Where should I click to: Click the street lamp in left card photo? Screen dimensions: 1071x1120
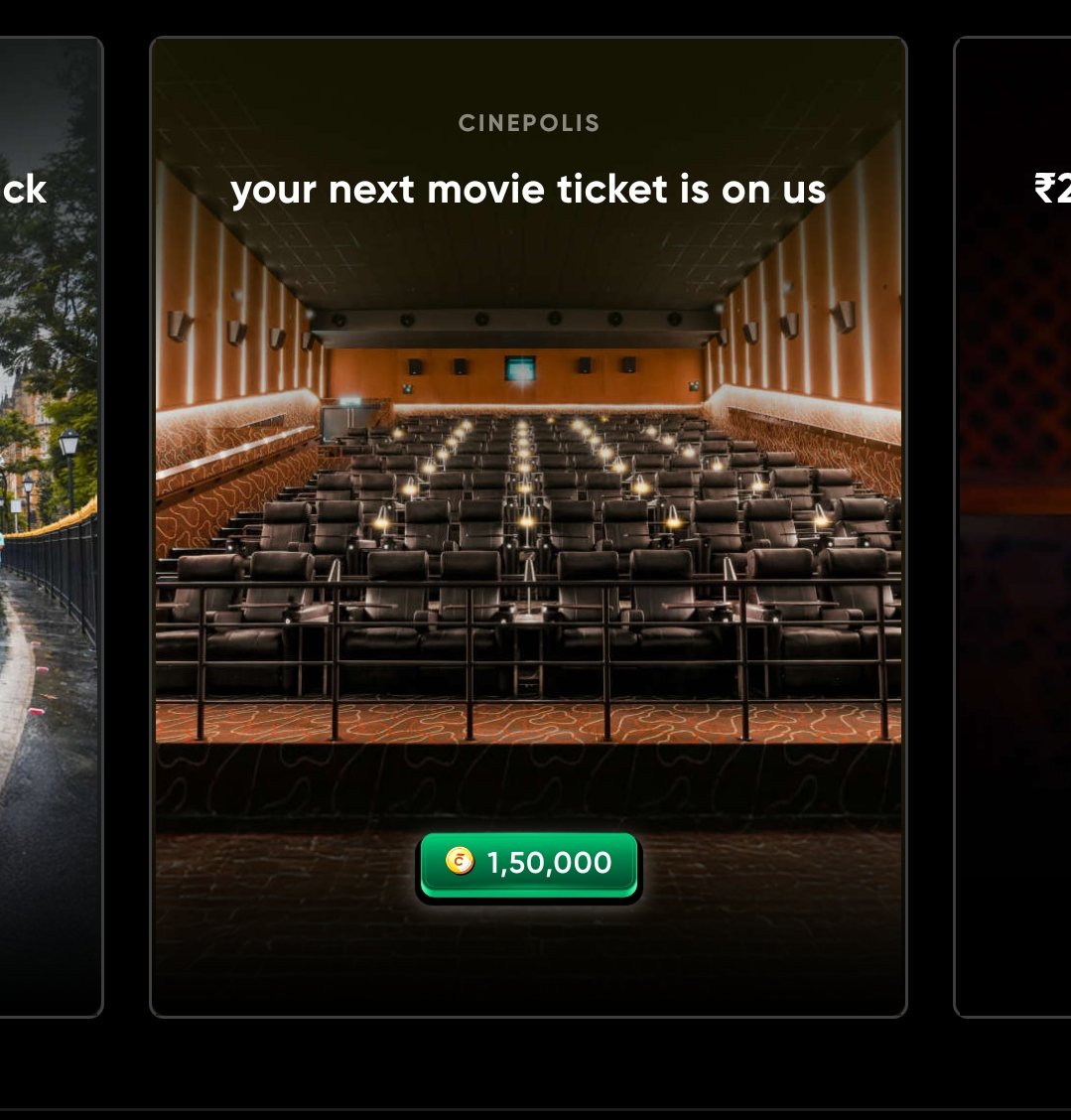coord(69,465)
